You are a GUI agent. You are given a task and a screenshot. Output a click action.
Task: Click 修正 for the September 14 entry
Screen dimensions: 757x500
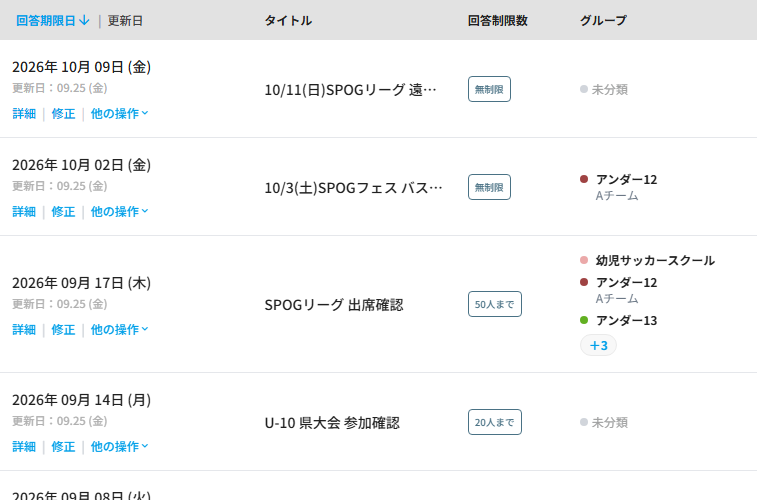coord(63,446)
